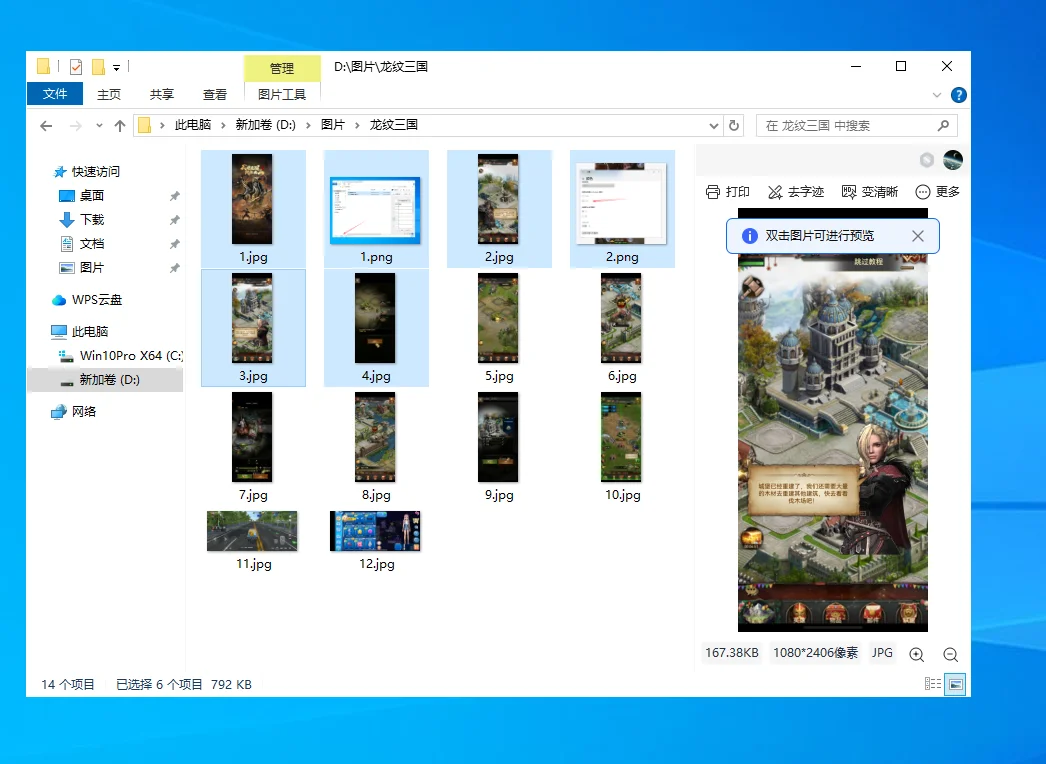
Task: Click the enhance clarity (变清晰) tool
Action: 870,192
